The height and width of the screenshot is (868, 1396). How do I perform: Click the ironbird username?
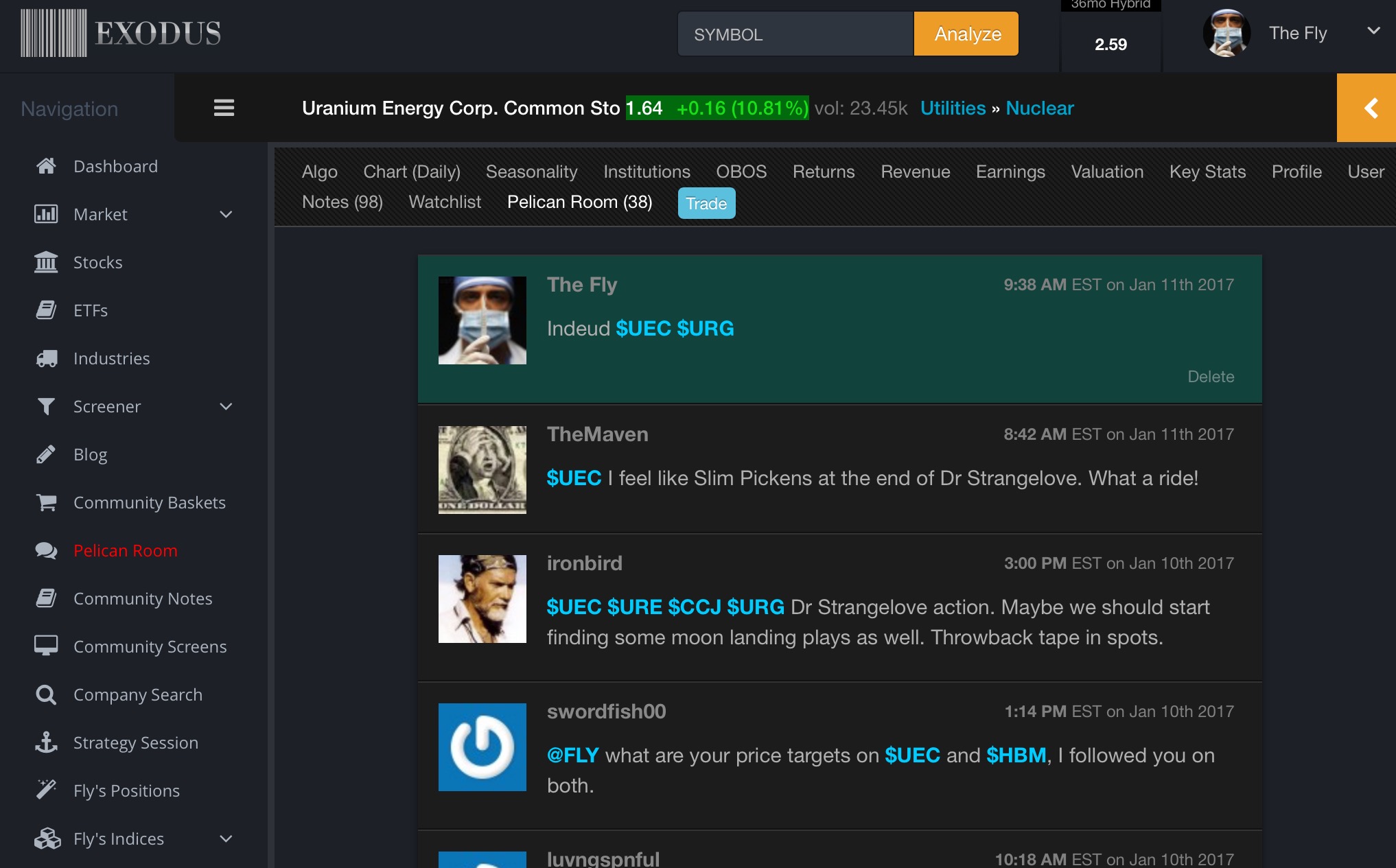point(585,563)
